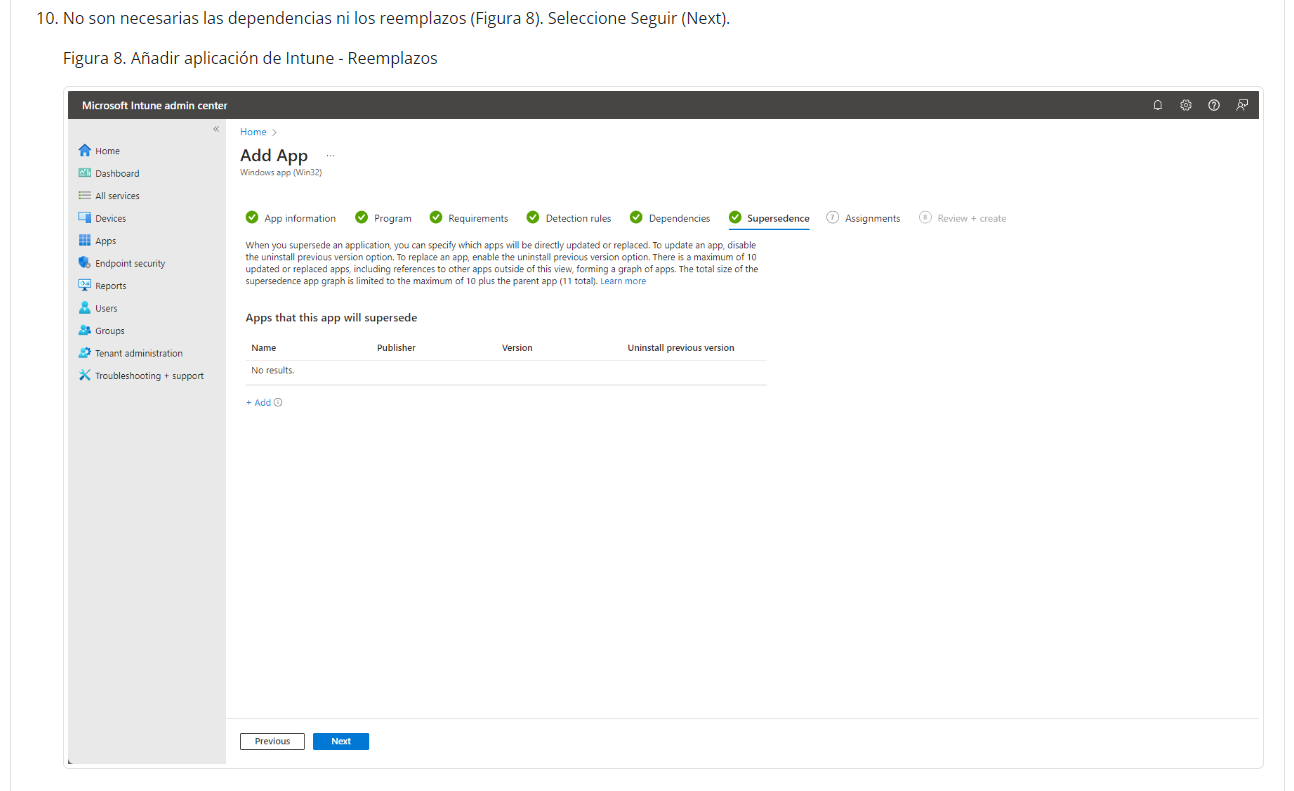1294x791 pixels.
Task: Open Dashboard from the sidebar
Action: pyautogui.click(x=109, y=174)
